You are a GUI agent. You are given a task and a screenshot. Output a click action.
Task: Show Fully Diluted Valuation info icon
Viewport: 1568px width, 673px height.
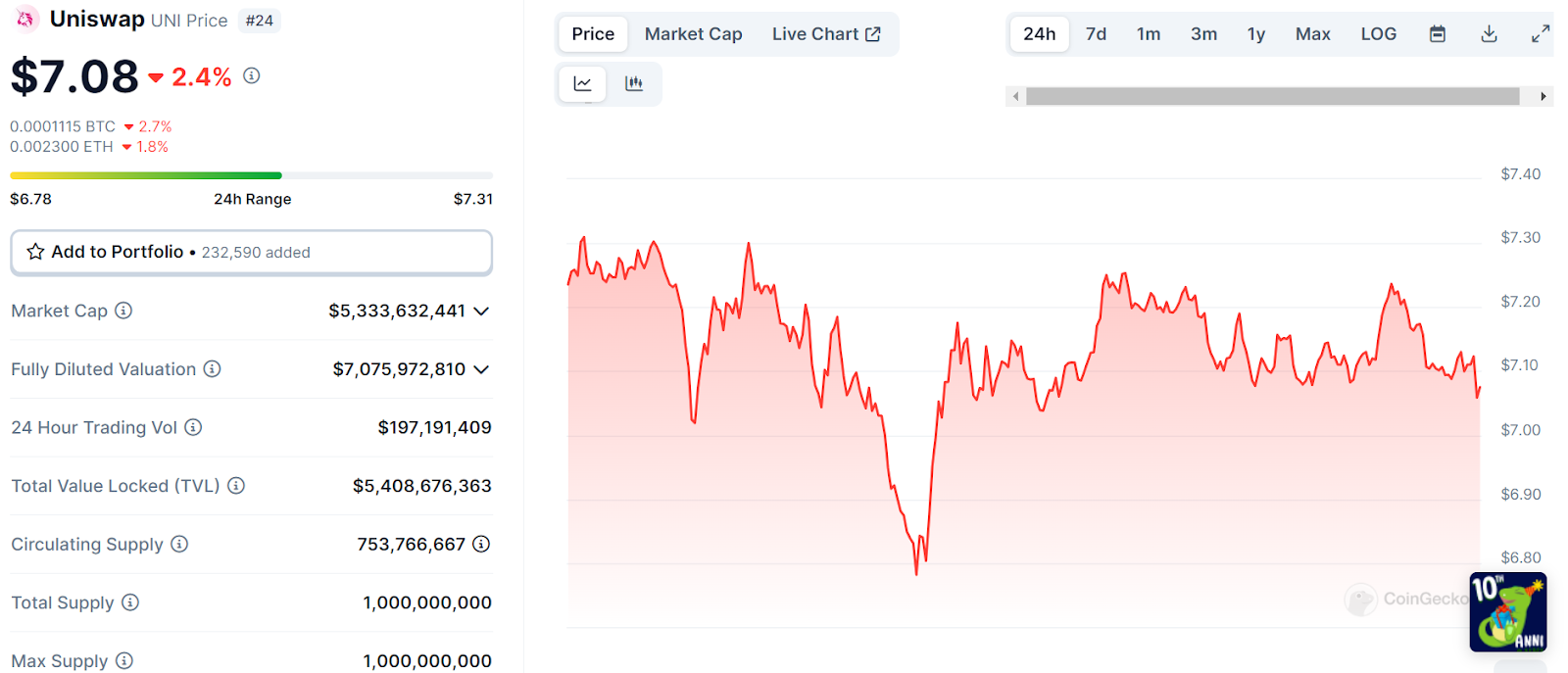tap(212, 368)
